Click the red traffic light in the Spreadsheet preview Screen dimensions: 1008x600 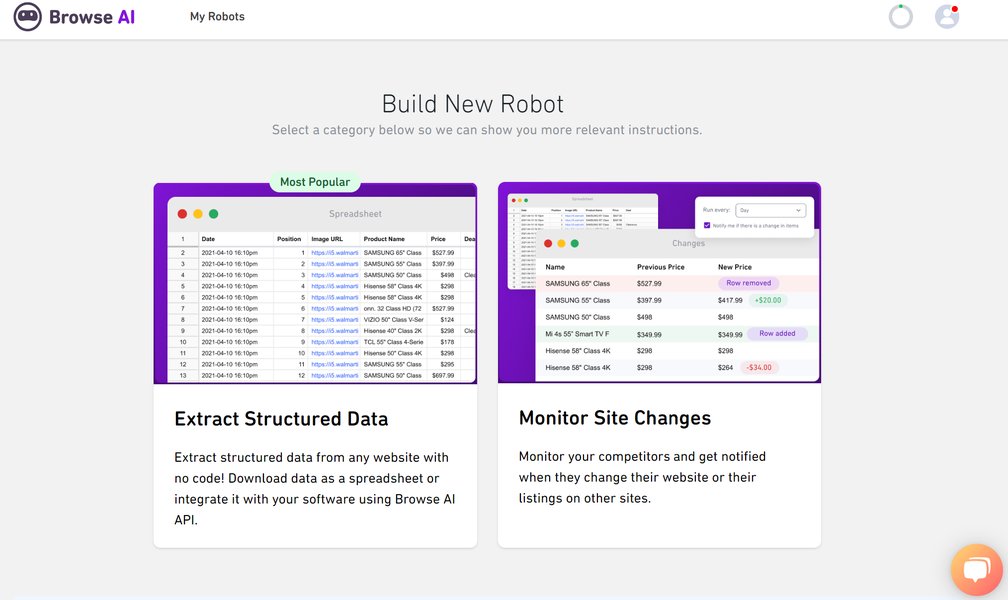(x=182, y=214)
